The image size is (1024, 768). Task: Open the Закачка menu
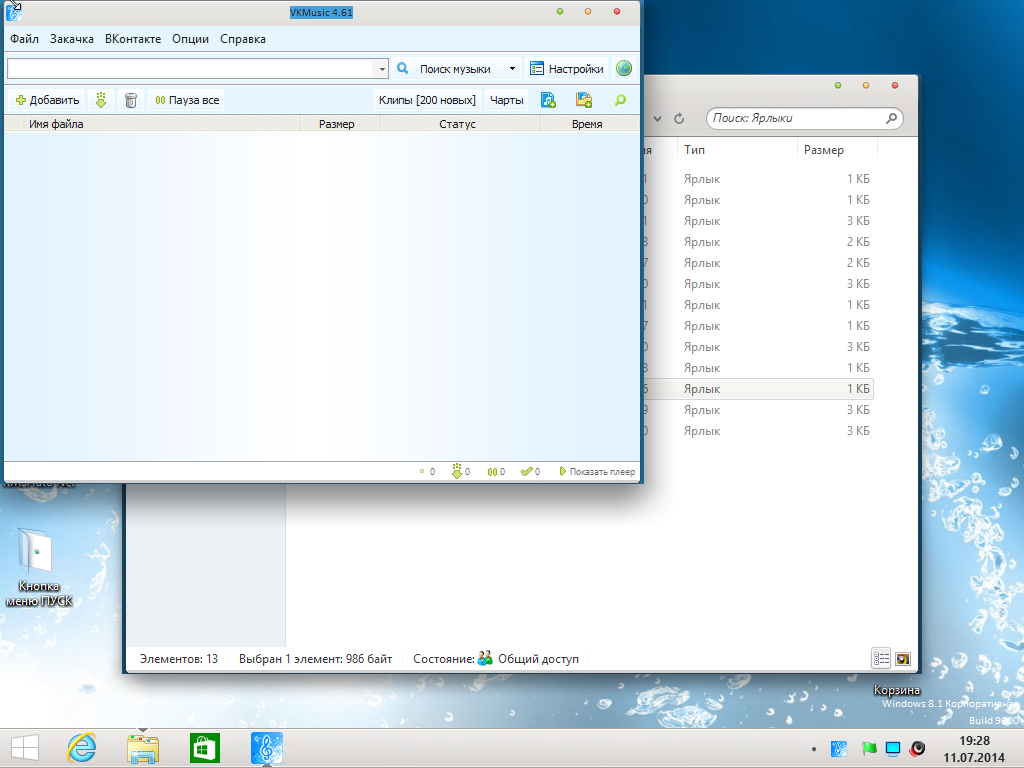coord(72,39)
